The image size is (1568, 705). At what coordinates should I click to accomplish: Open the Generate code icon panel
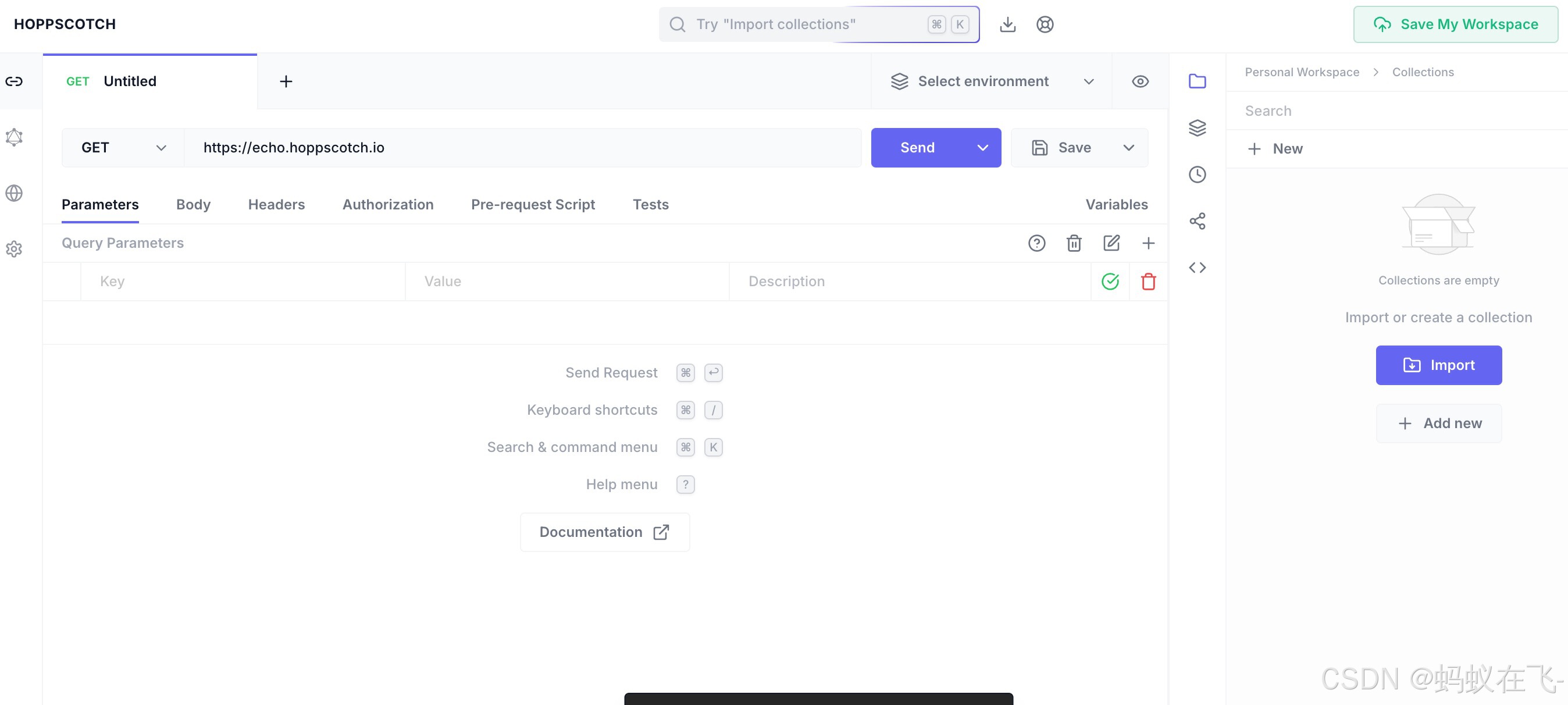pos(1197,267)
